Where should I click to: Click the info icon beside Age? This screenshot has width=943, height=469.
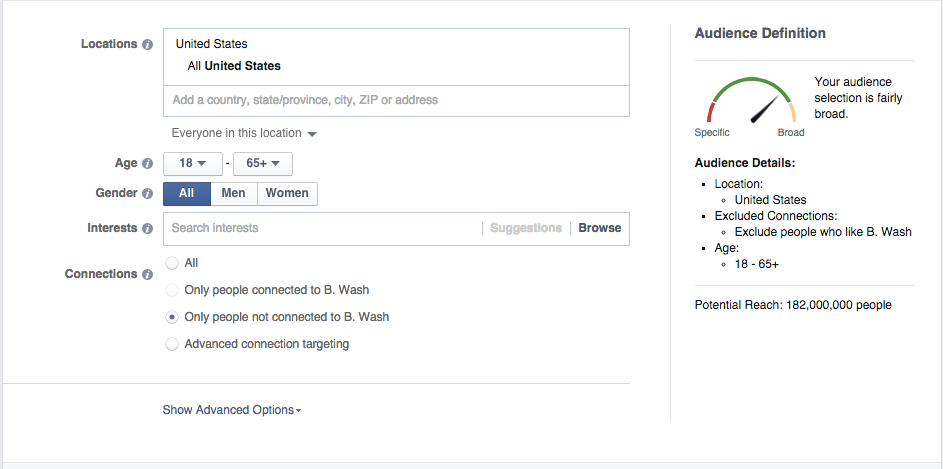[148, 164]
